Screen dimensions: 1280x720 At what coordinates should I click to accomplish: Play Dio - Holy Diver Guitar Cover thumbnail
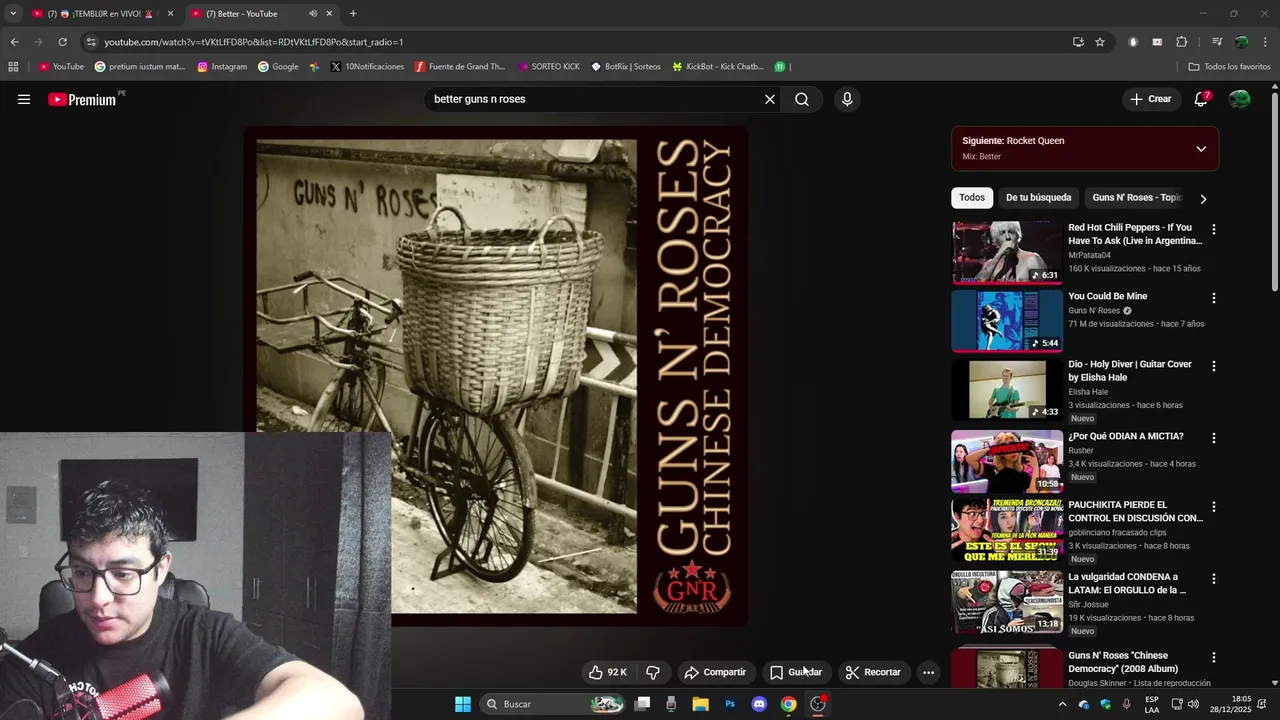(1006, 389)
